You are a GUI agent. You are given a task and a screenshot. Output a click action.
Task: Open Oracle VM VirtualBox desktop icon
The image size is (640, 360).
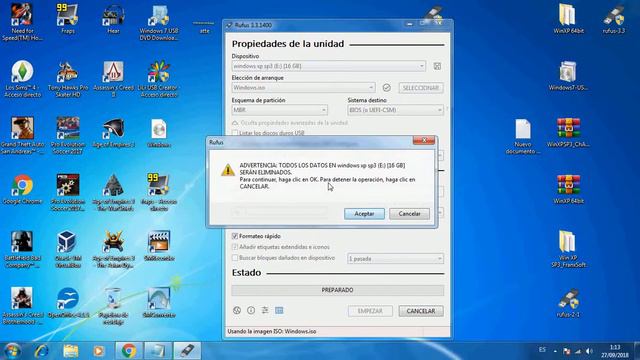(x=68, y=249)
